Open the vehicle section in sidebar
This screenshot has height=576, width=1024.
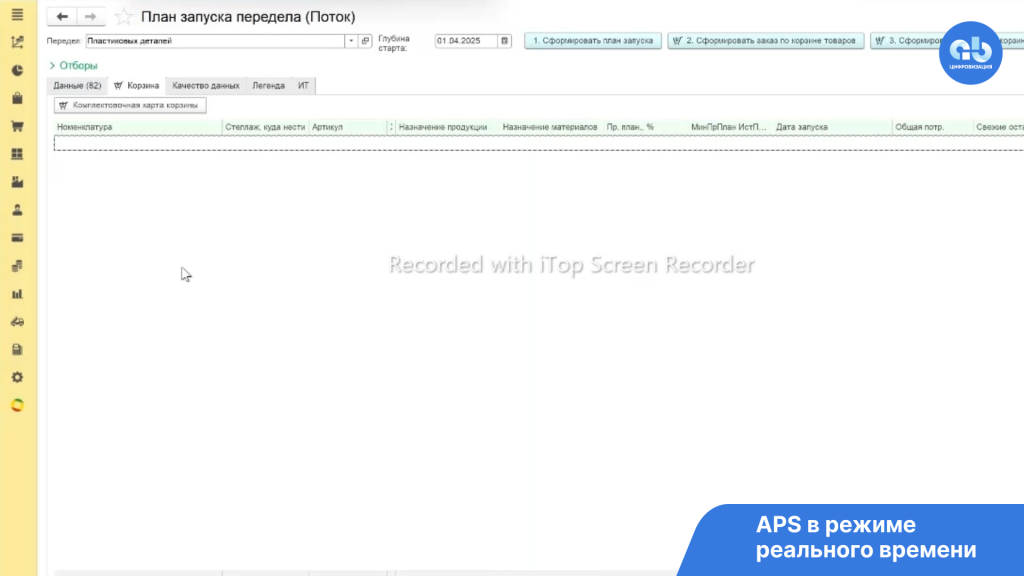point(18,322)
